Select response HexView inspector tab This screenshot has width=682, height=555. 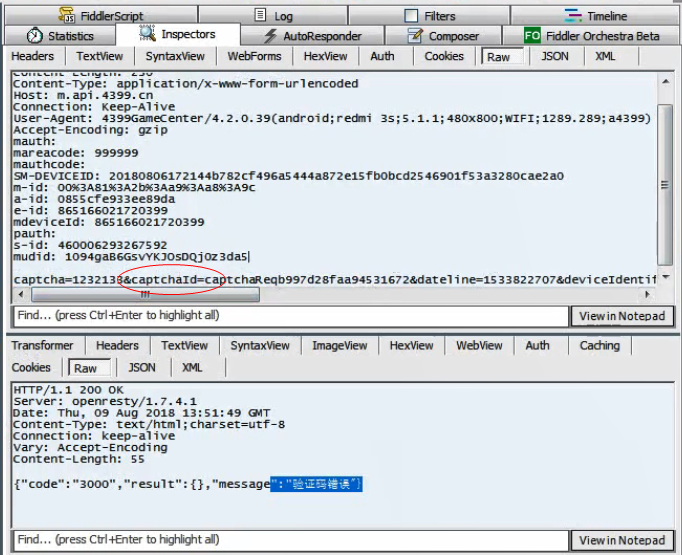(411, 346)
